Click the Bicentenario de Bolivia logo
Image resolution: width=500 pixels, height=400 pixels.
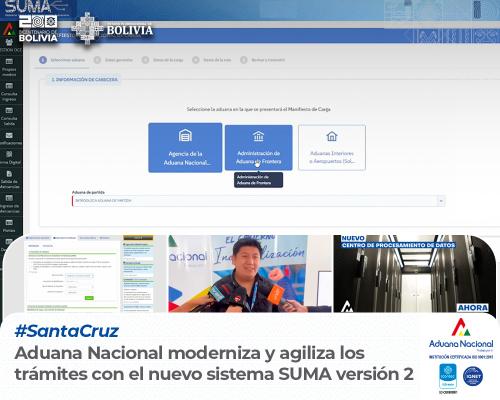38,29
